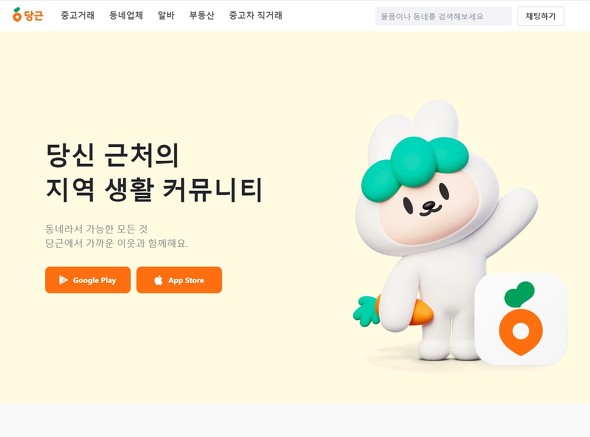Select 중고차 직거래 in navigation

(x=255, y=15)
